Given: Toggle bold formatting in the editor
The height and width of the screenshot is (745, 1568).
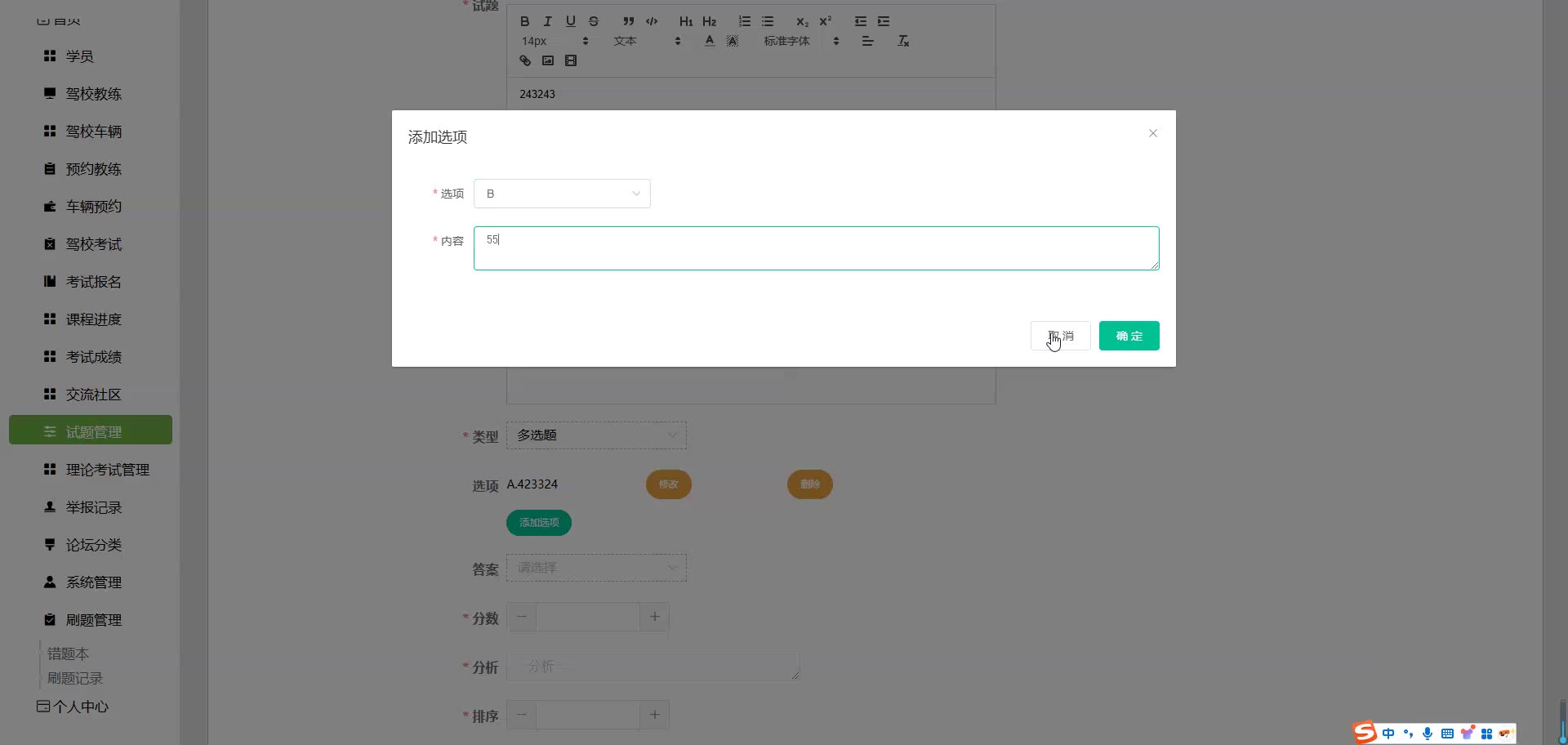Looking at the screenshot, I should coord(525,21).
